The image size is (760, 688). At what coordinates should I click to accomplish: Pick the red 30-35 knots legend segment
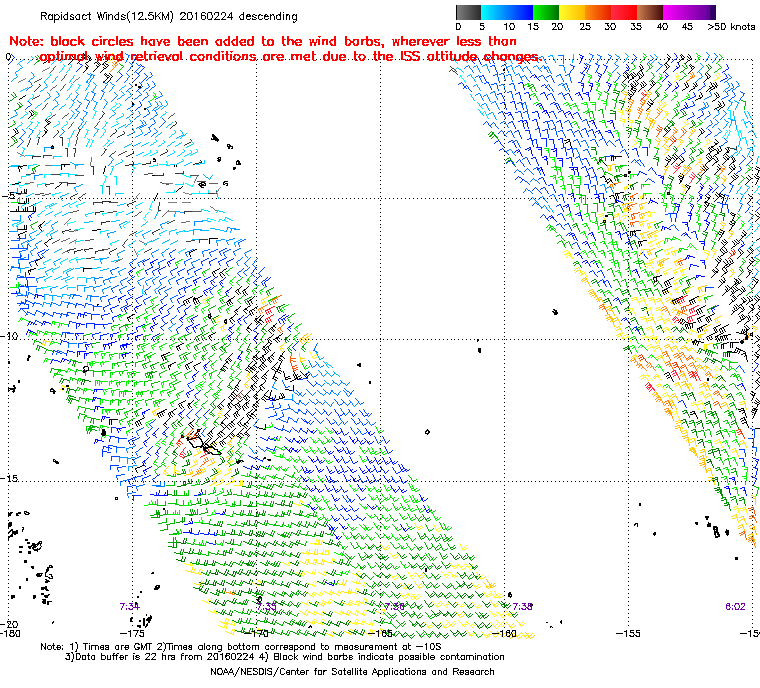click(624, 12)
